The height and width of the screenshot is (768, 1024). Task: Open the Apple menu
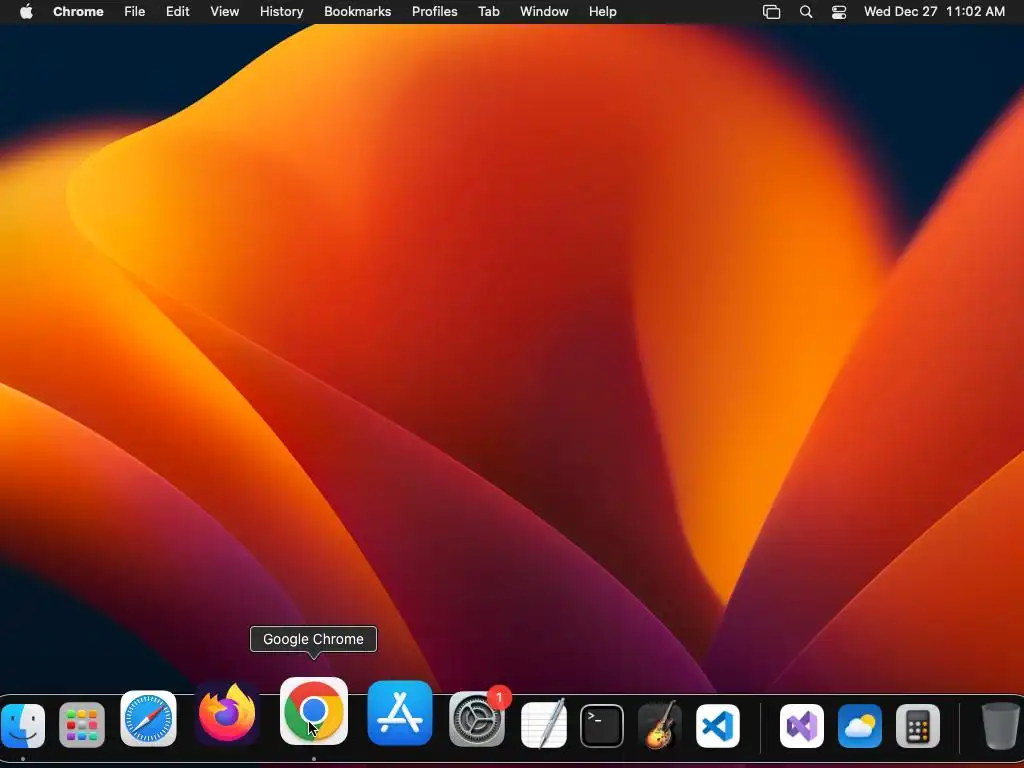point(26,12)
